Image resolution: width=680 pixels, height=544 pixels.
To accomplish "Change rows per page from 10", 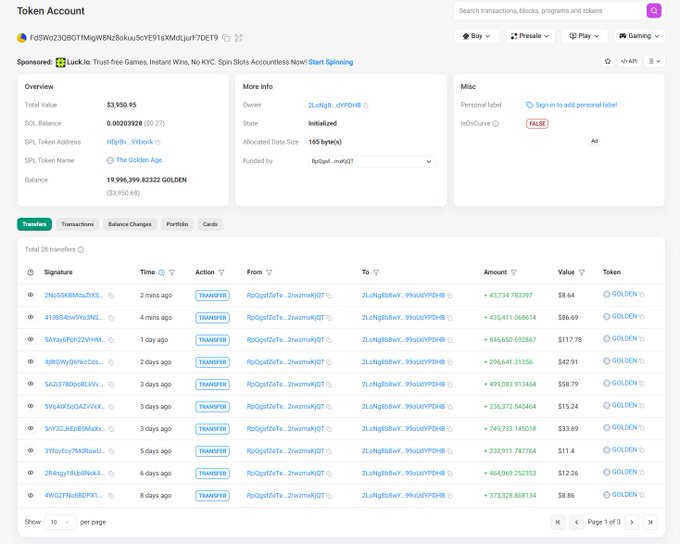I will pyautogui.click(x=60, y=522).
